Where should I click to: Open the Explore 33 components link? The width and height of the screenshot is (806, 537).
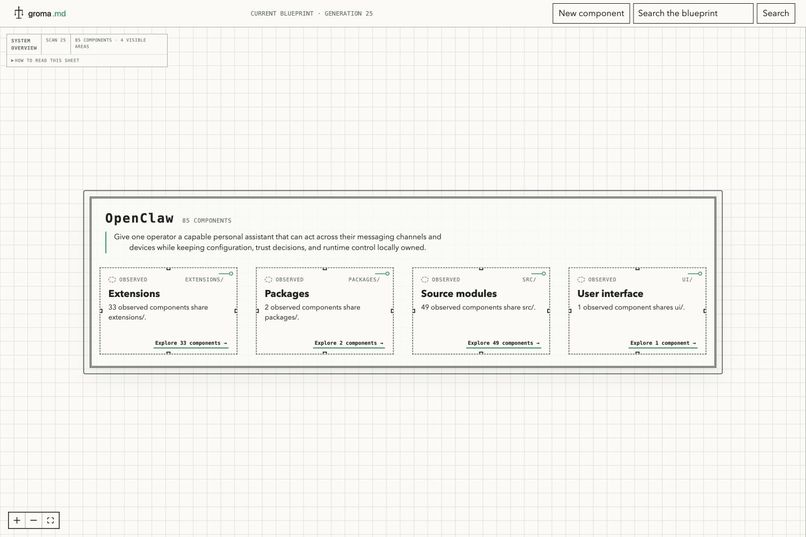191,343
